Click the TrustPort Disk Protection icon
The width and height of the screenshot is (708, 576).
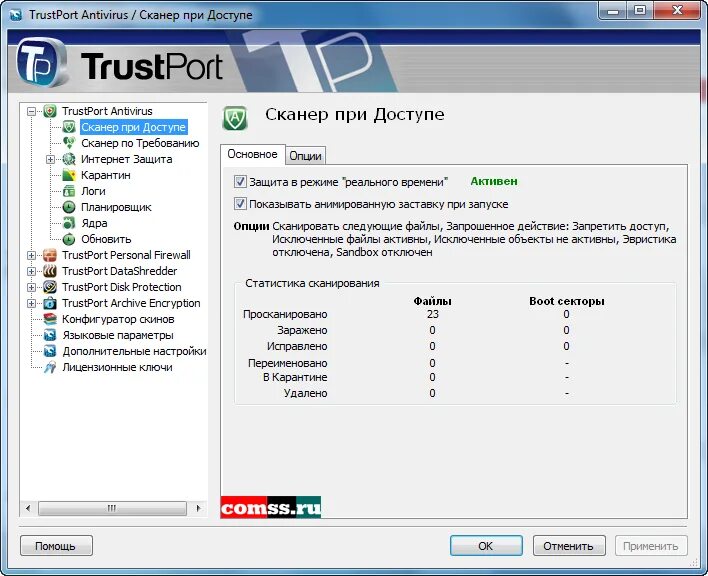coord(50,287)
